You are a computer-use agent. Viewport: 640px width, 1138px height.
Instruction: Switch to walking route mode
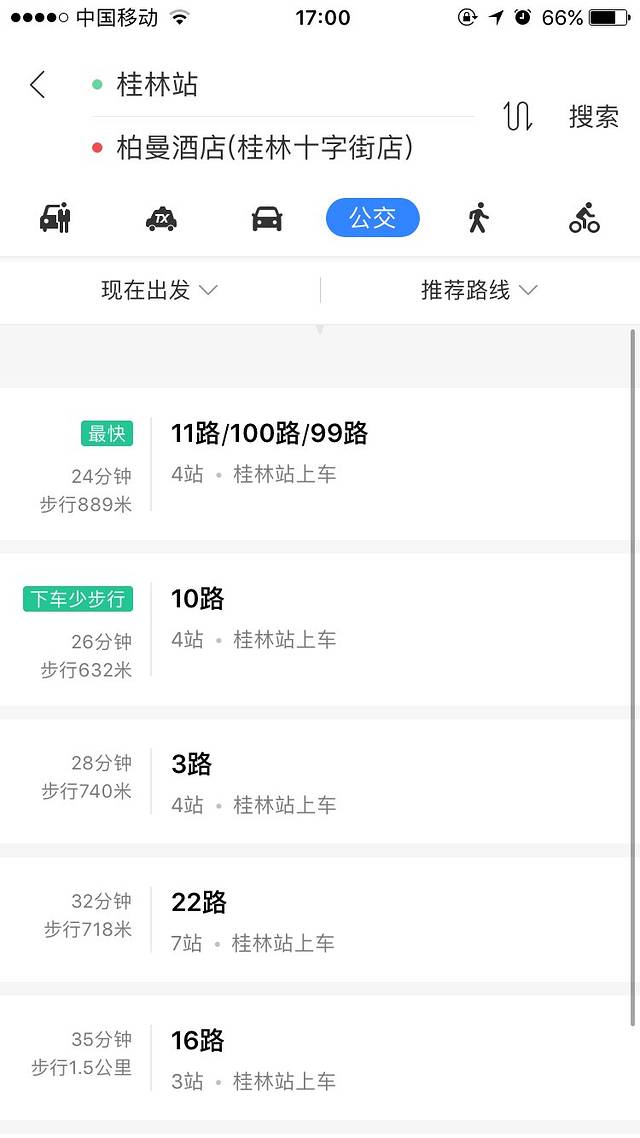point(479,217)
